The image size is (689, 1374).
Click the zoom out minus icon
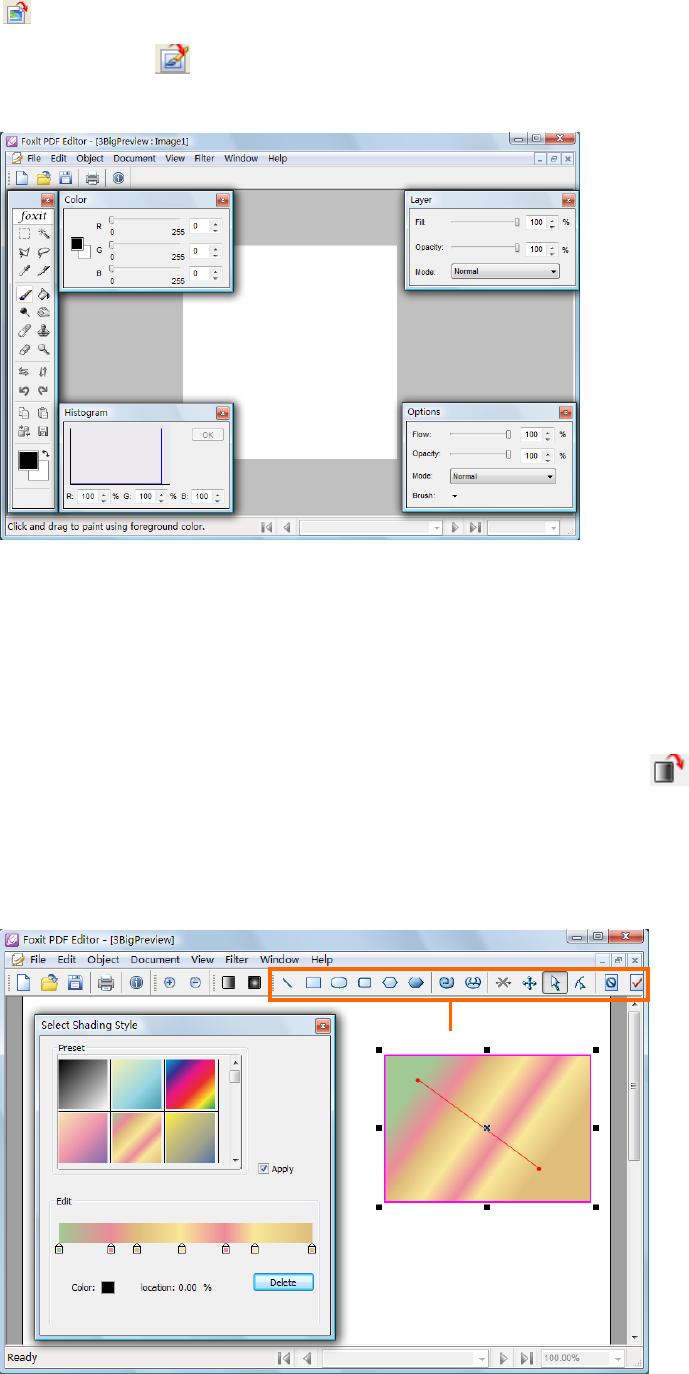tap(196, 982)
